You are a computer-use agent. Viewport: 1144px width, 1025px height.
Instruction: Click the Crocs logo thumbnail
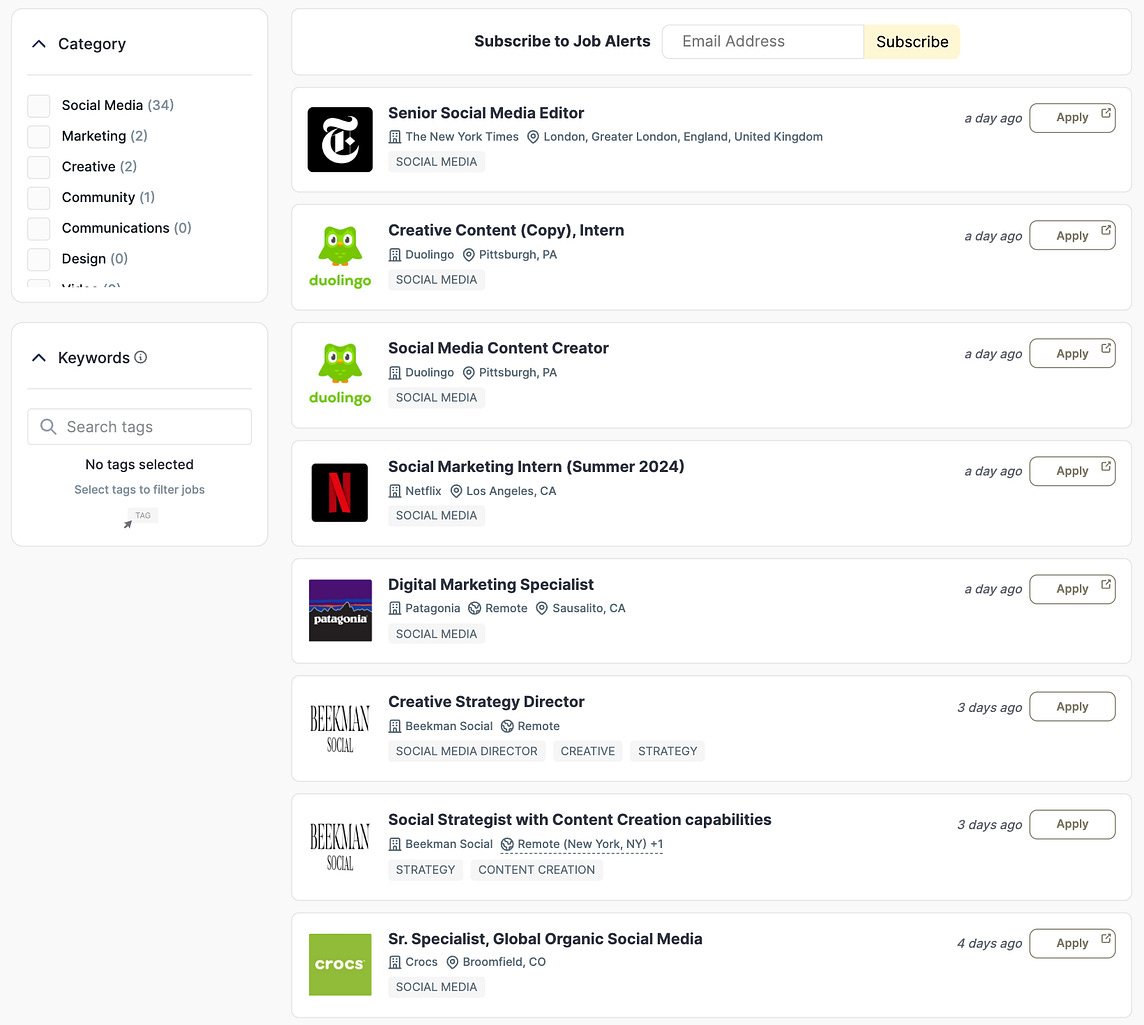click(340, 964)
